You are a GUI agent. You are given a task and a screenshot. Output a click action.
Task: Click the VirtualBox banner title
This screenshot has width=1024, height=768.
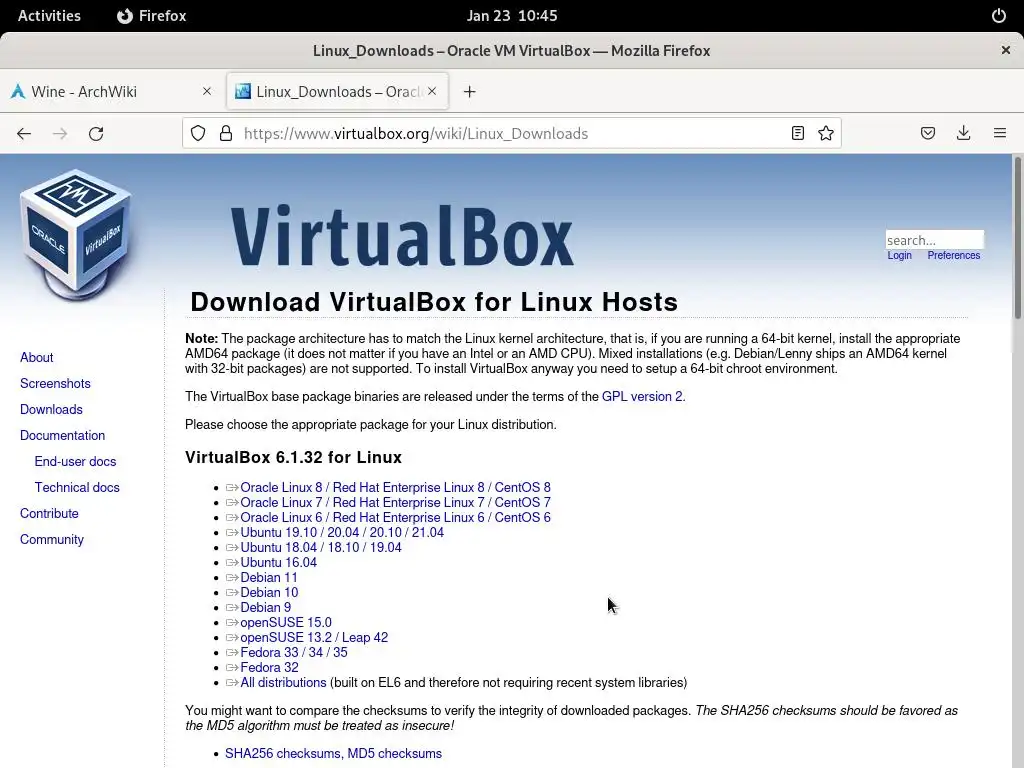[x=402, y=236]
